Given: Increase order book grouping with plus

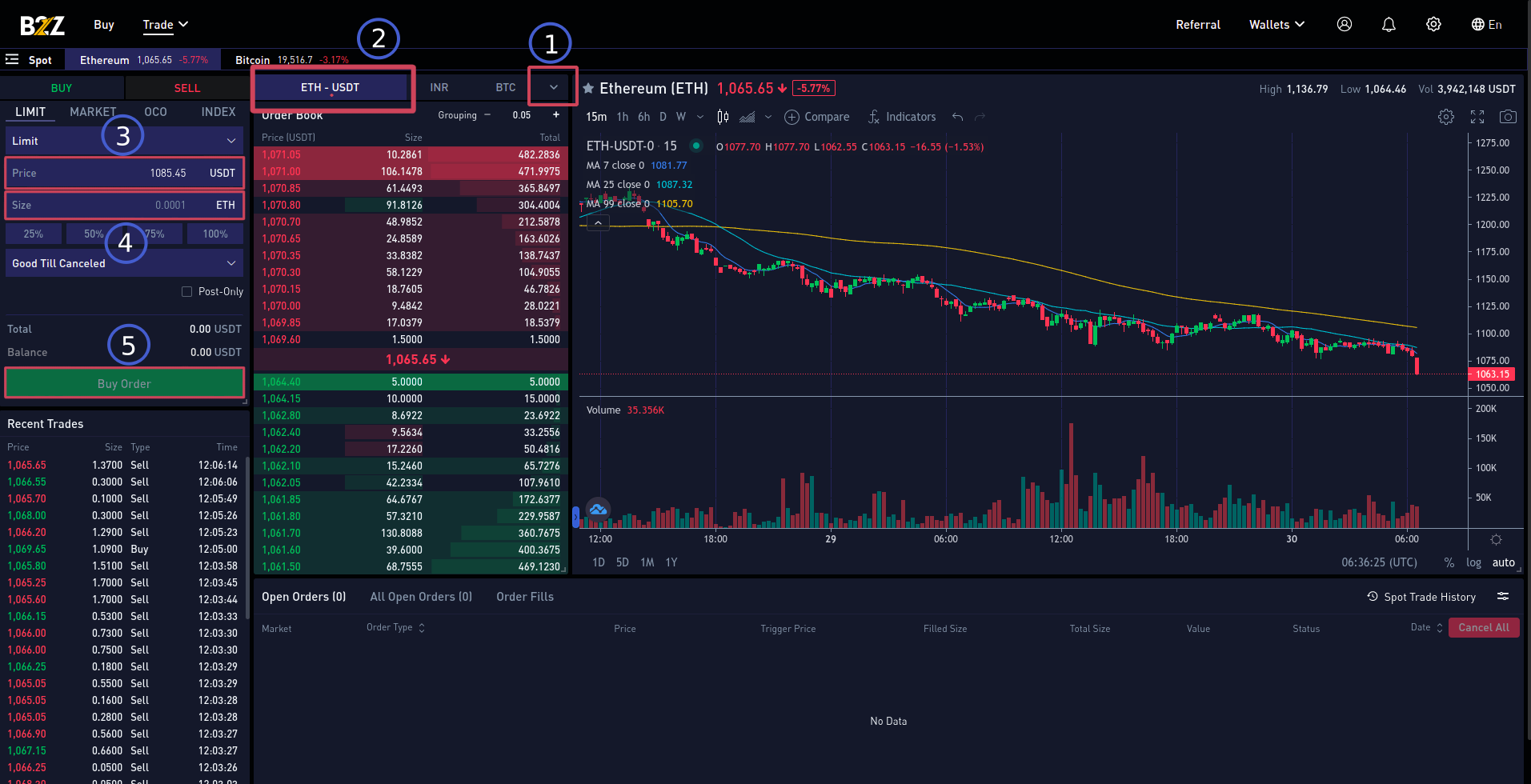Looking at the screenshot, I should (556, 114).
